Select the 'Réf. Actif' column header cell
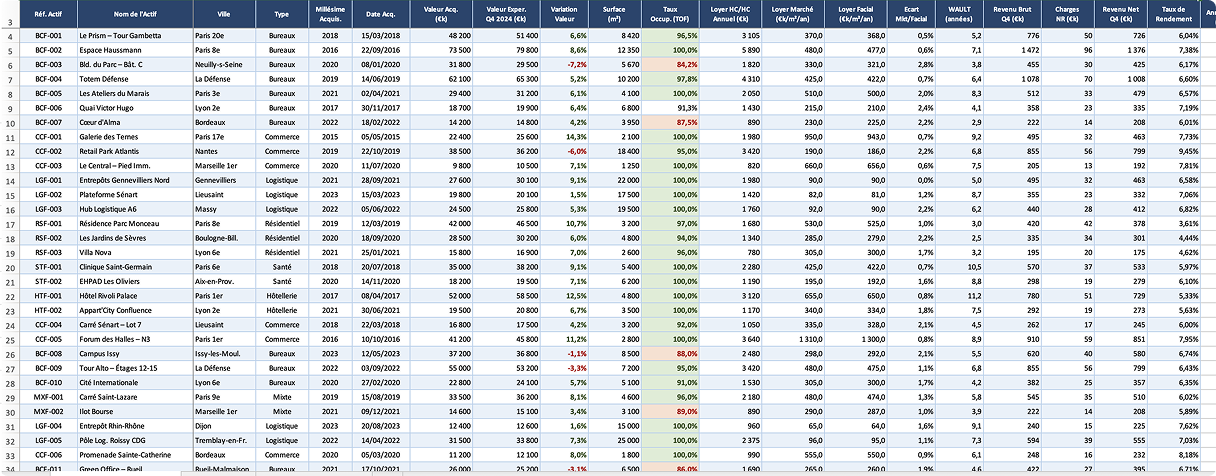The height and width of the screenshot is (476, 1216). pos(49,14)
